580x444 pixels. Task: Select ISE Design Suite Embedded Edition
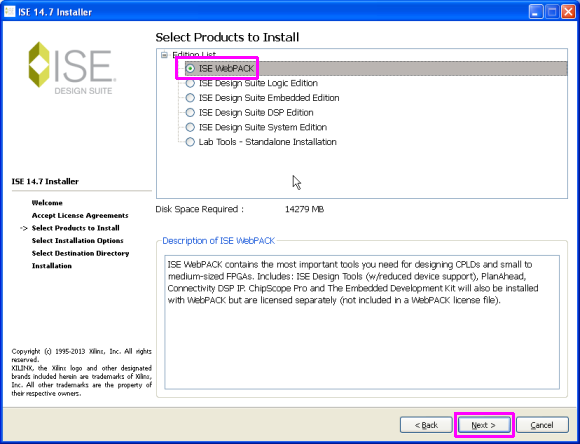tap(190, 98)
